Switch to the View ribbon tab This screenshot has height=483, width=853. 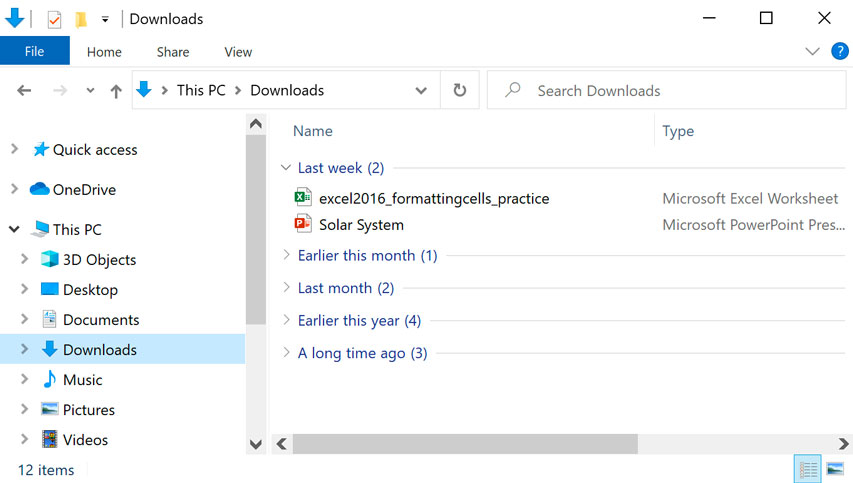pos(238,52)
